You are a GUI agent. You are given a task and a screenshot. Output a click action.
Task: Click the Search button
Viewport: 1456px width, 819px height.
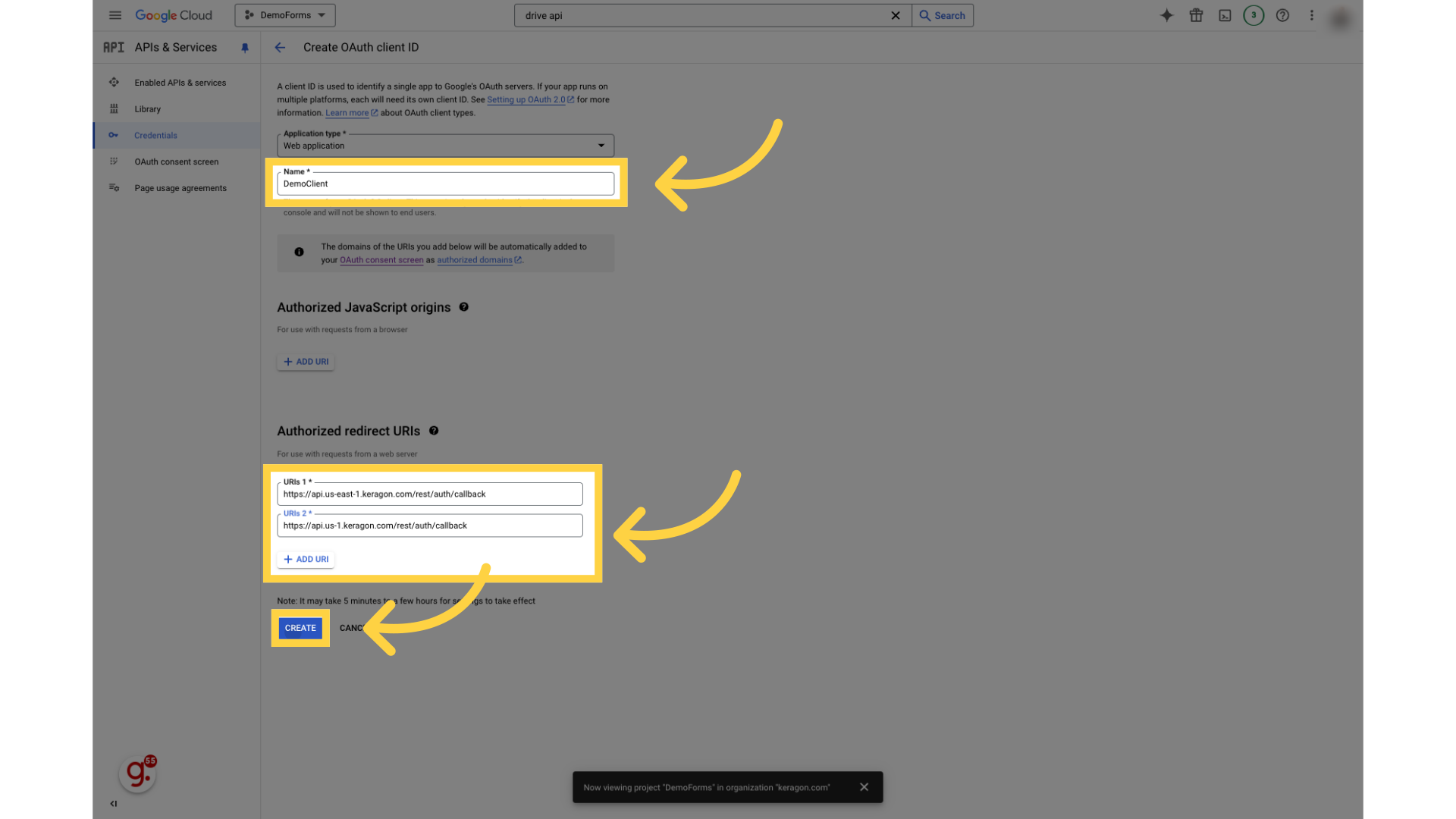[x=943, y=15]
